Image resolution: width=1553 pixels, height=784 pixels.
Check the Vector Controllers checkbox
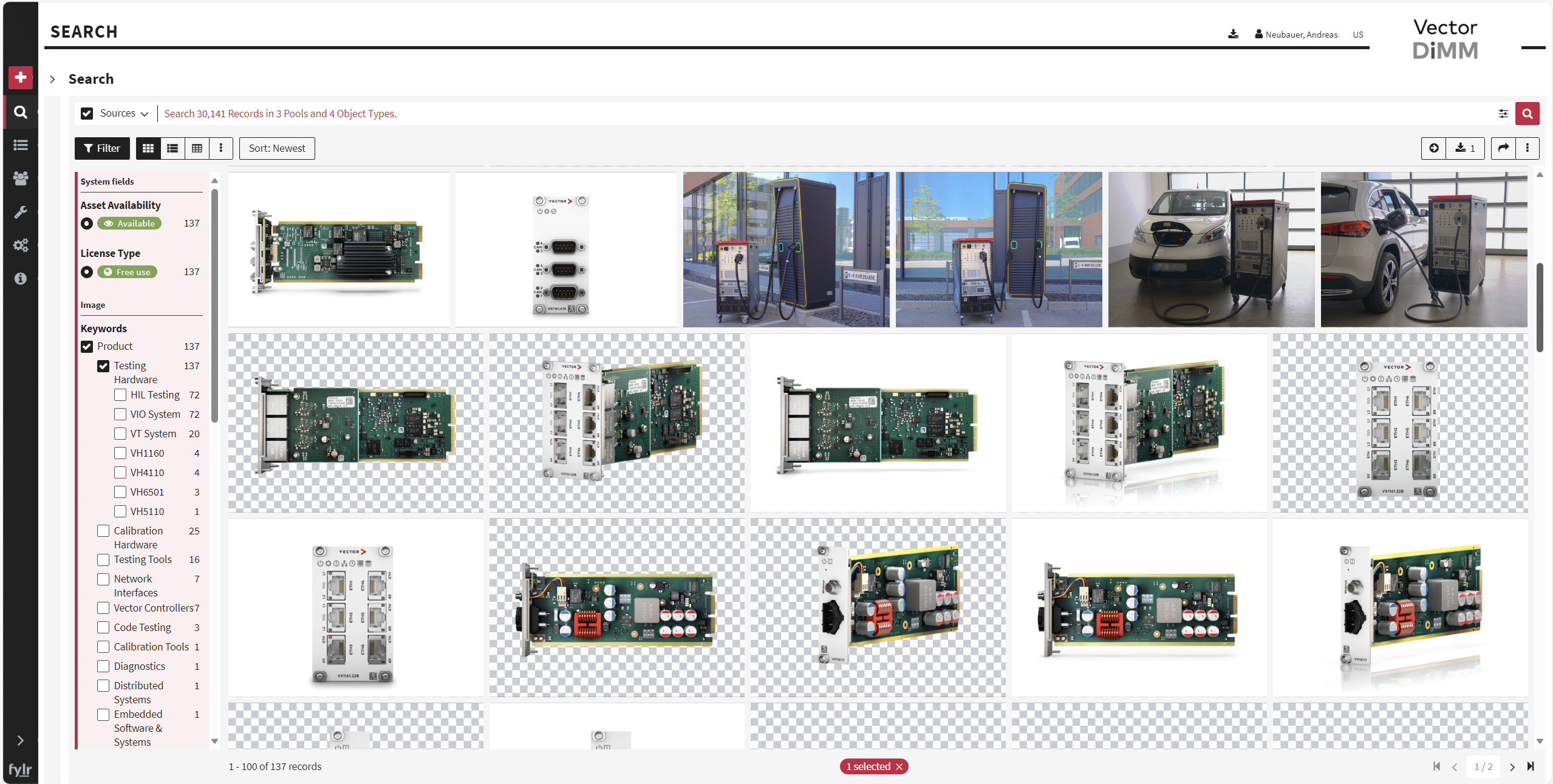103,608
